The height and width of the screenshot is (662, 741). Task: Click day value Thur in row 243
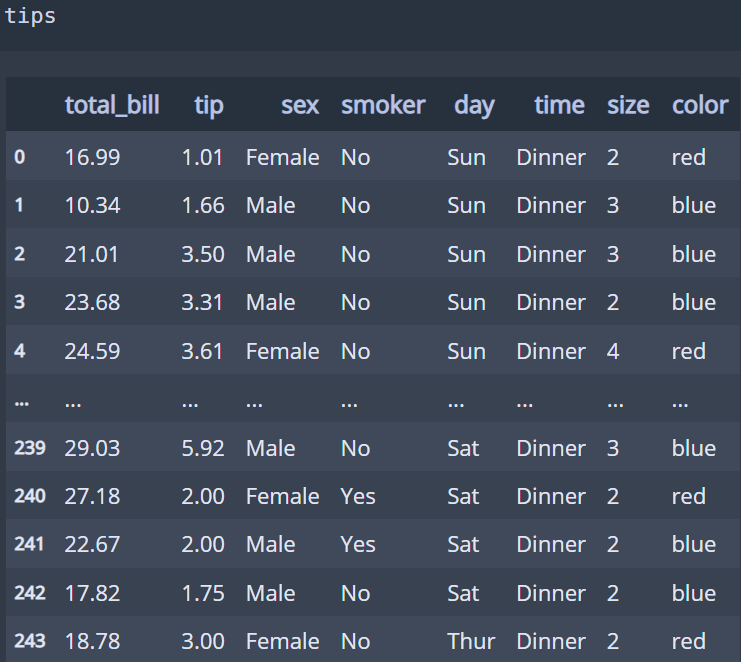(x=471, y=641)
